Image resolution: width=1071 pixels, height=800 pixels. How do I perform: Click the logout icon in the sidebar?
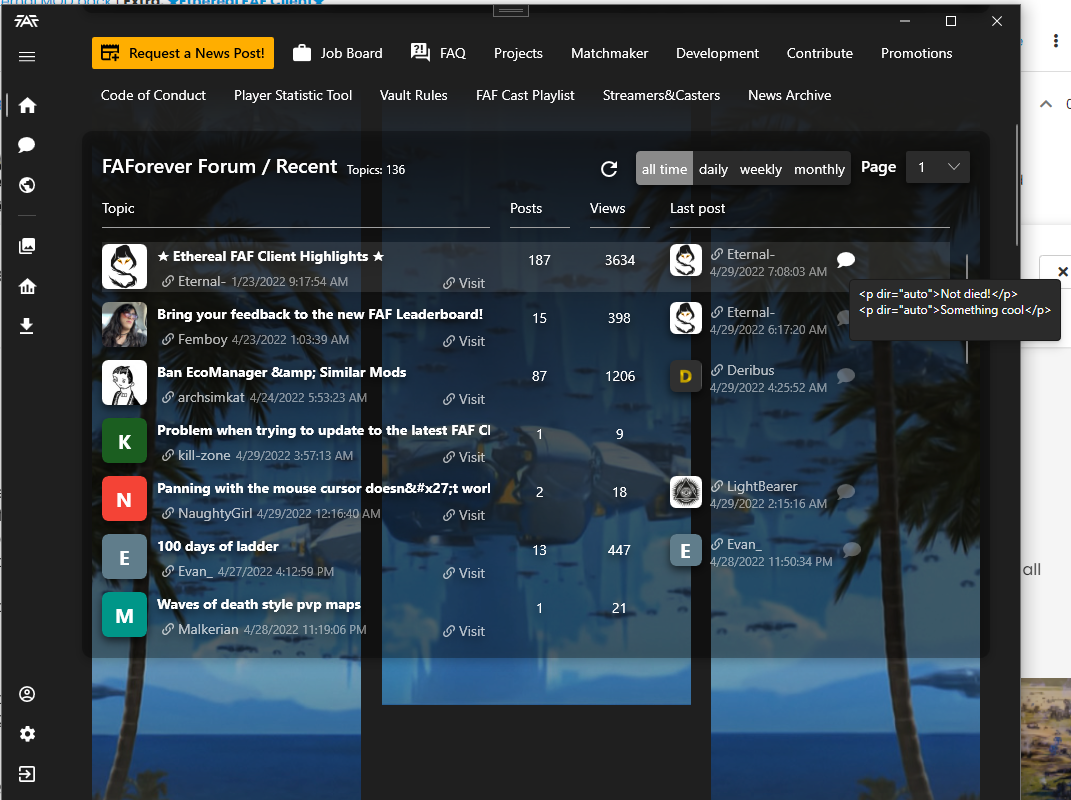point(27,774)
